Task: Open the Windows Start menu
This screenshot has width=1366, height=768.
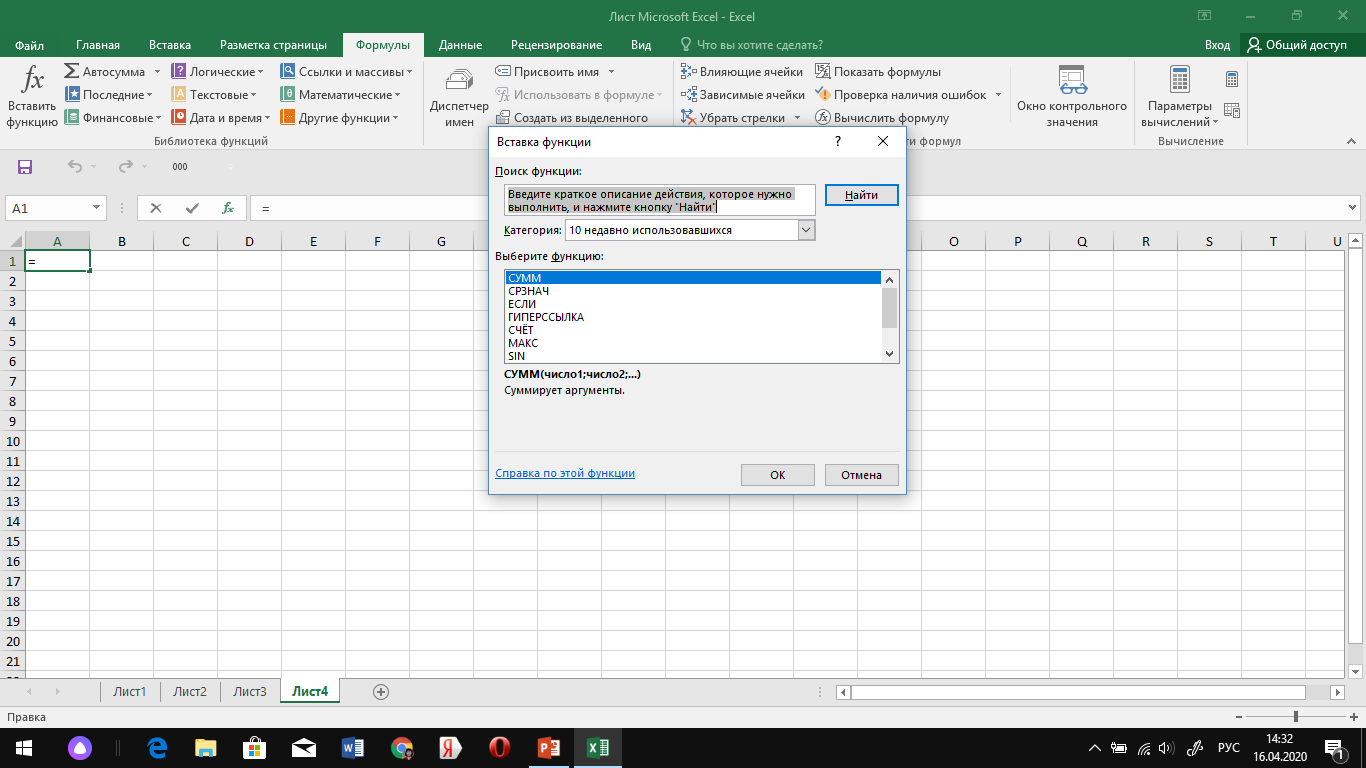Action: tap(23, 747)
